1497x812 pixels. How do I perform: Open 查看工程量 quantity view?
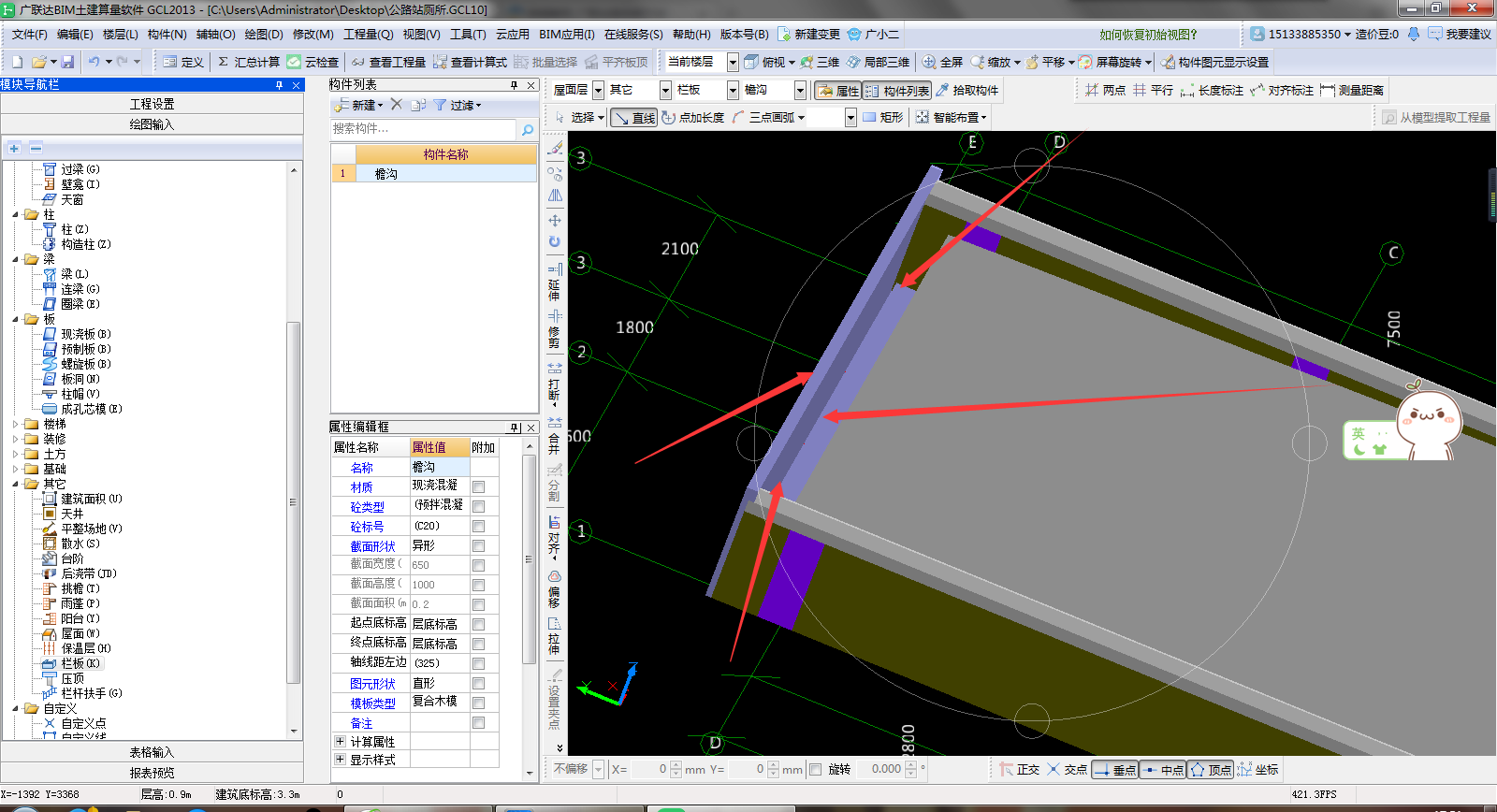pyautogui.click(x=388, y=62)
